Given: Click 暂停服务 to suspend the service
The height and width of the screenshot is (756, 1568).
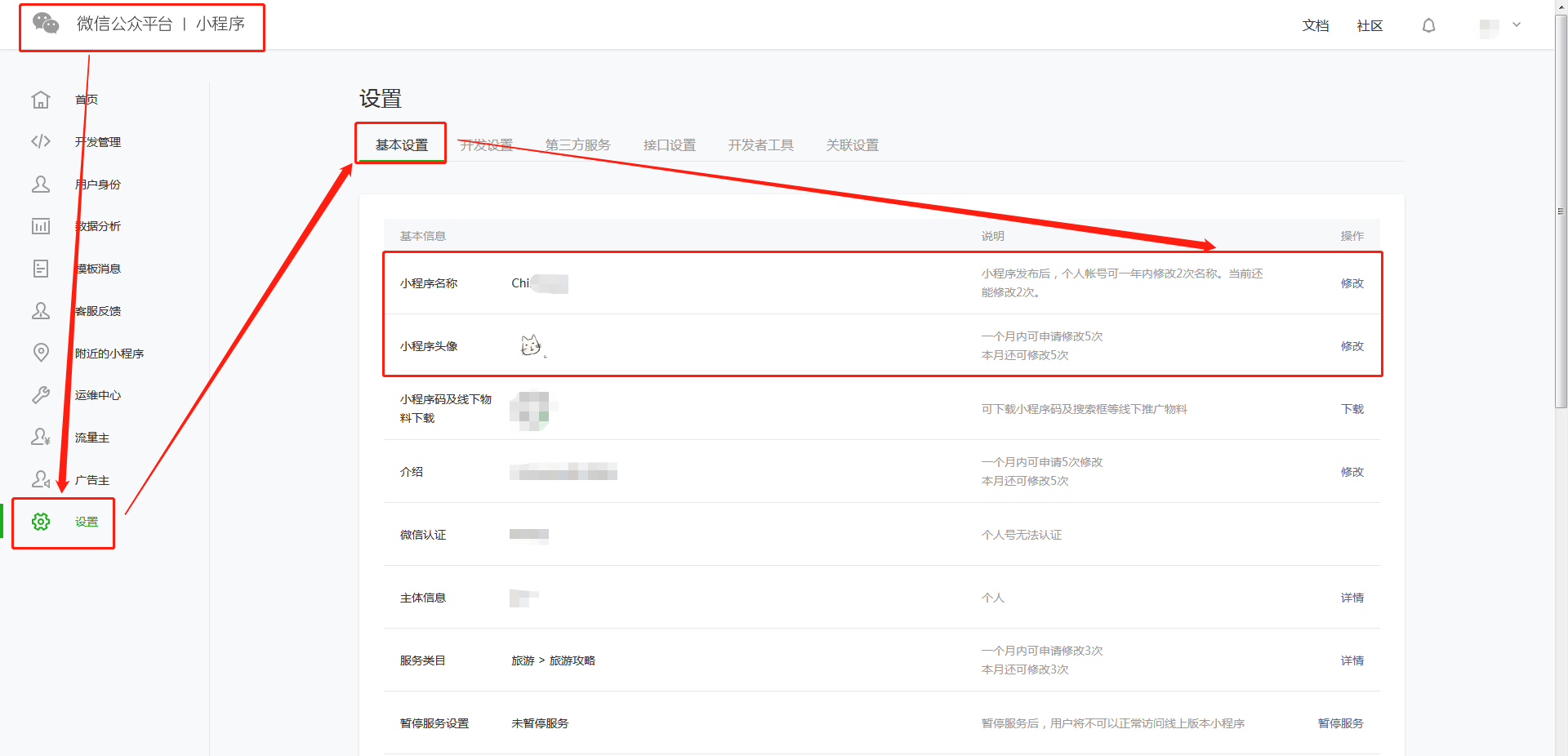Looking at the screenshot, I should tap(1340, 723).
